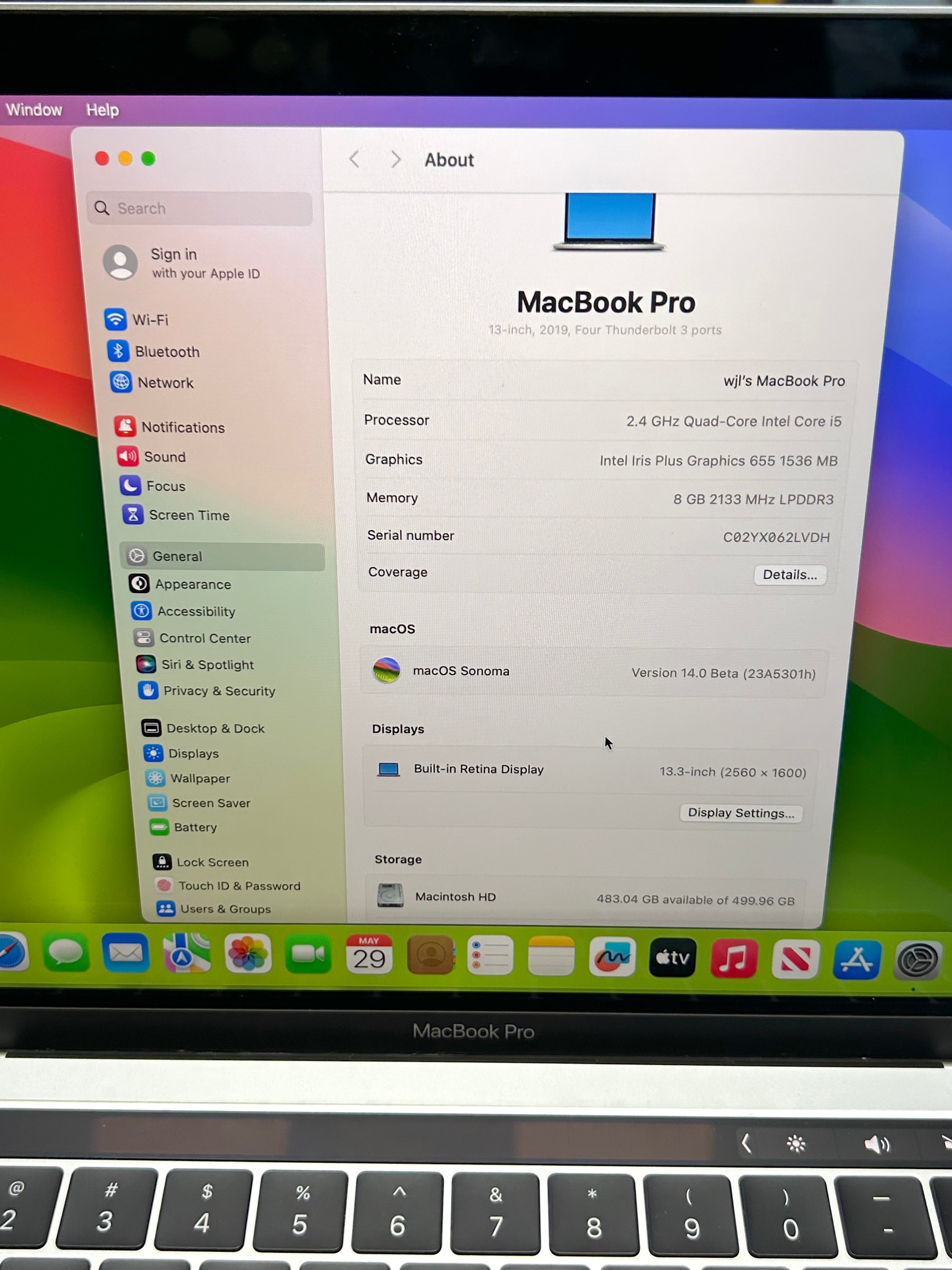Open Display Settings button

pyautogui.click(x=741, y=812)
